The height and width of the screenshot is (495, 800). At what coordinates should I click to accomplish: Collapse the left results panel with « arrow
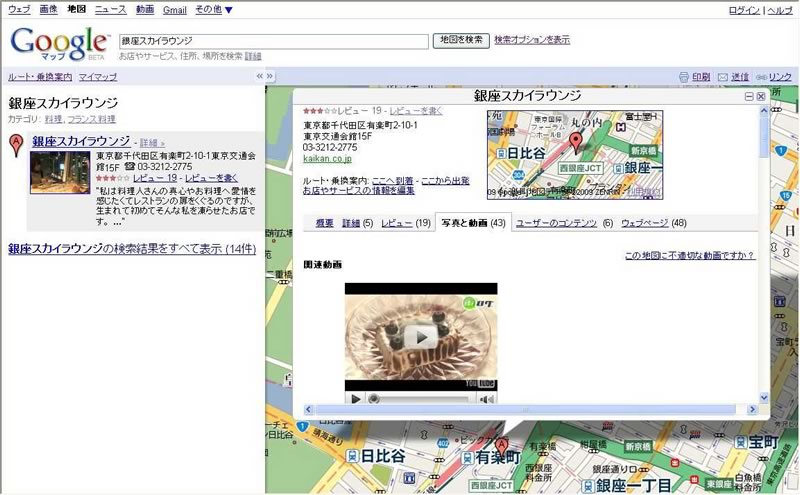click(259, 76)
